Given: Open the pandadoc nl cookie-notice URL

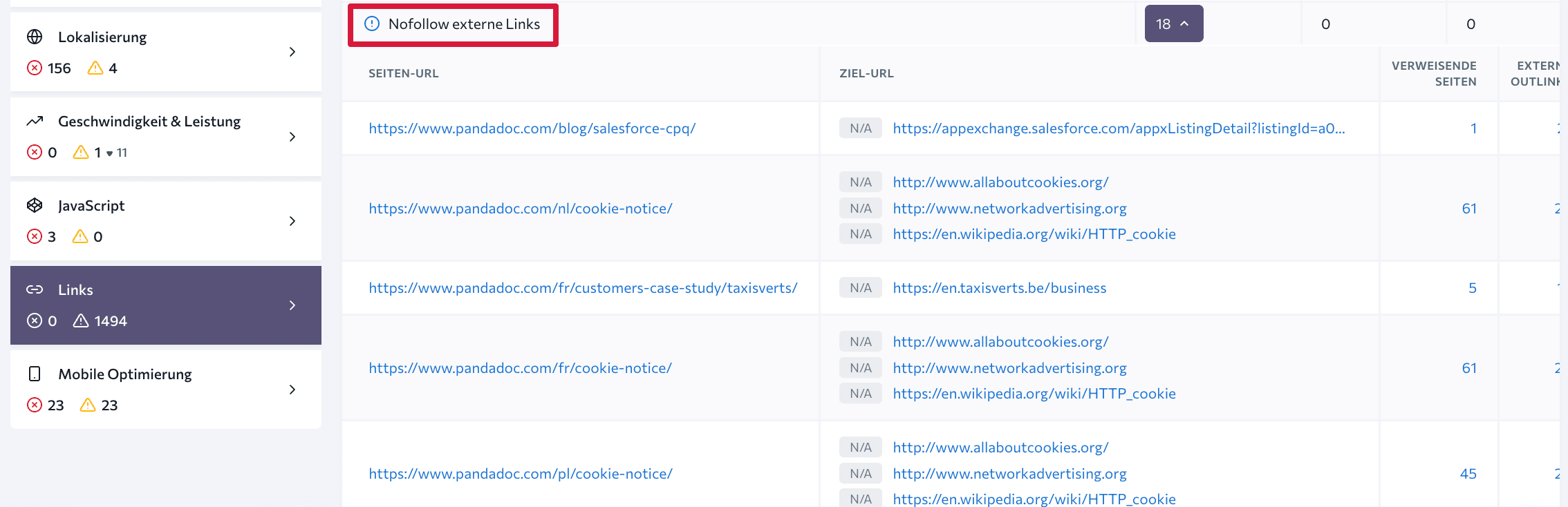Looking at the screenshot, I should click(521, 209).
